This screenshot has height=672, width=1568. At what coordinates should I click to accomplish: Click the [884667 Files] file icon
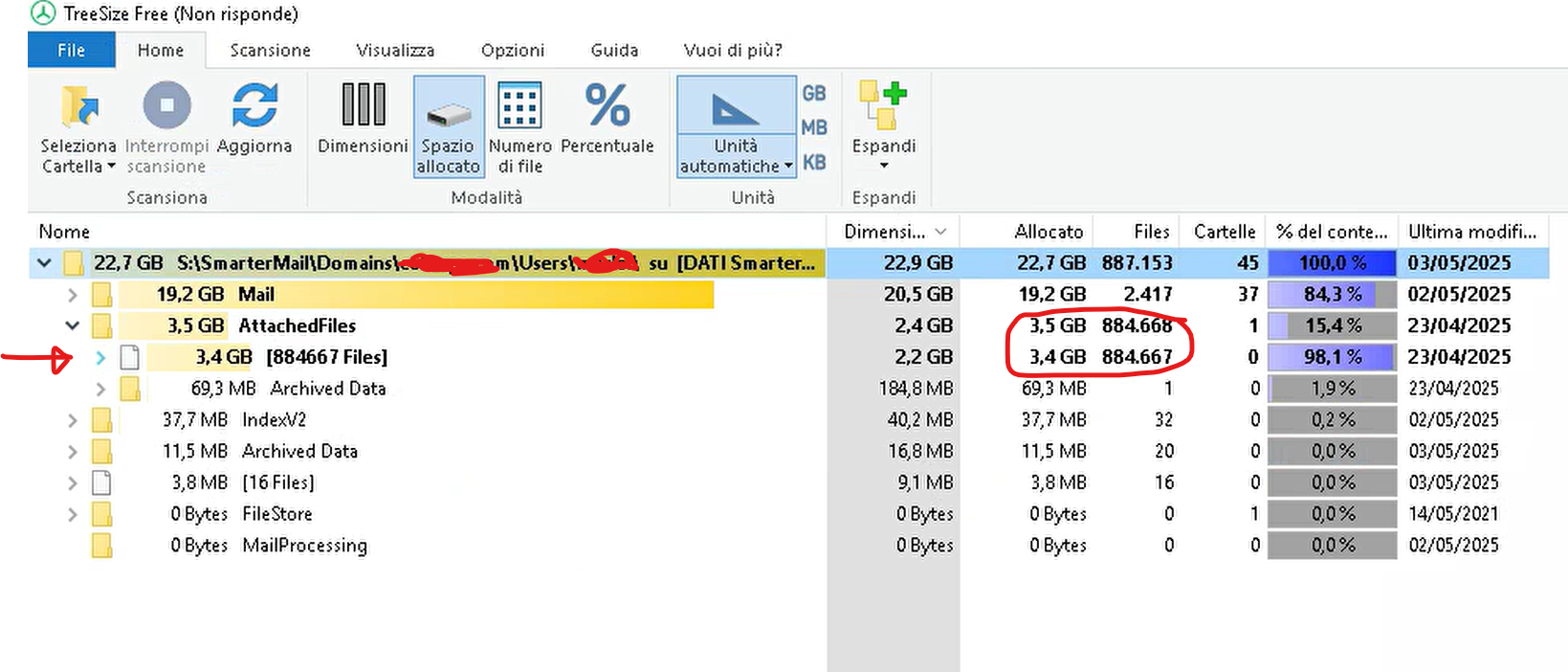coord(129,357)
